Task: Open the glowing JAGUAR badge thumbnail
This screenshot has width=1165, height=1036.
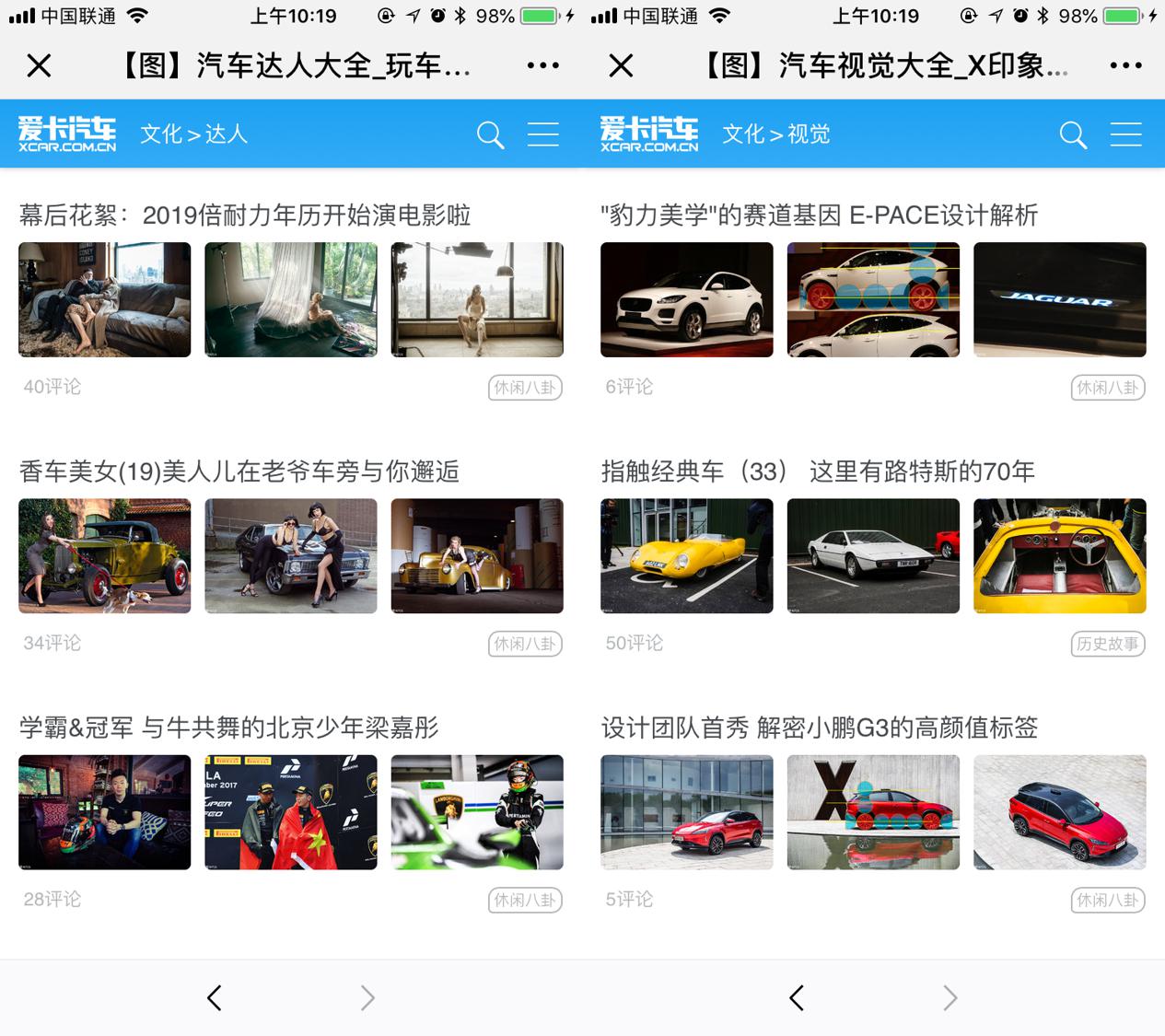Action: pyautogui.click(x=1059, y=299)
